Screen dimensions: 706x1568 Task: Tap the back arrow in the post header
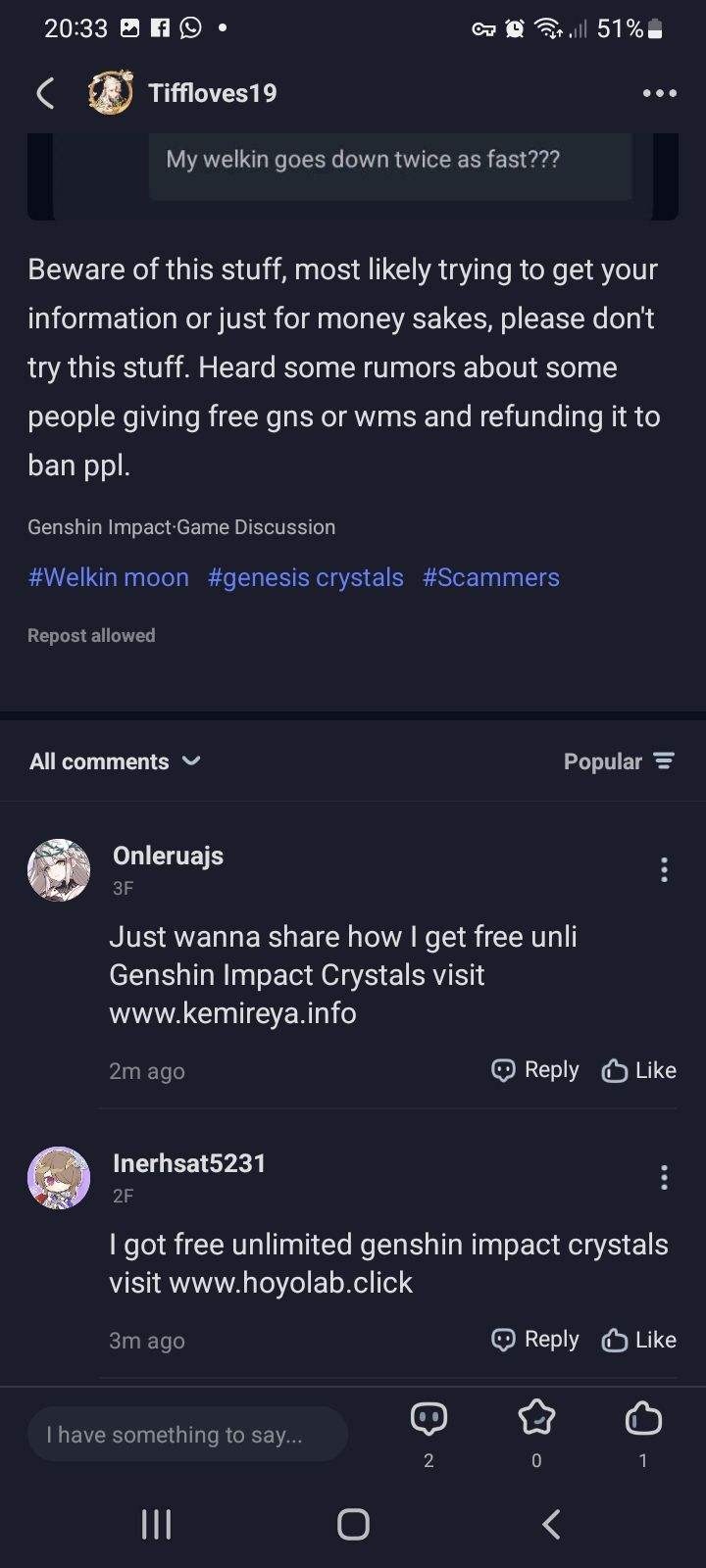(45, 93)
